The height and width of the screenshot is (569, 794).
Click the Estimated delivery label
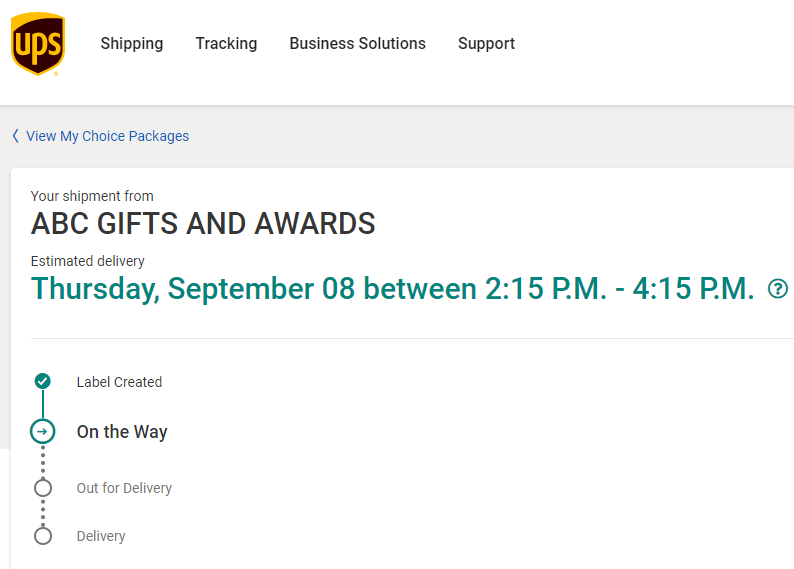point(88,261)
